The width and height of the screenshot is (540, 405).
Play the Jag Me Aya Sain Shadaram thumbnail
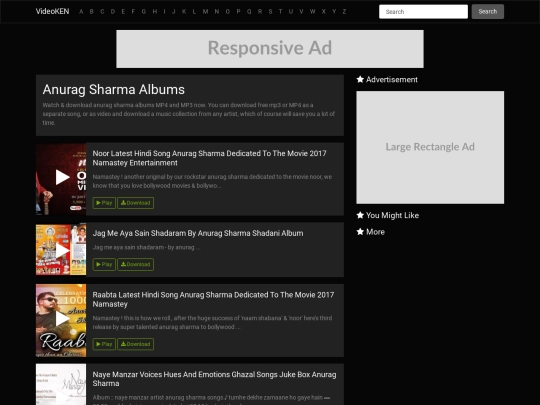pyautogui.click(x=61, y=250)
